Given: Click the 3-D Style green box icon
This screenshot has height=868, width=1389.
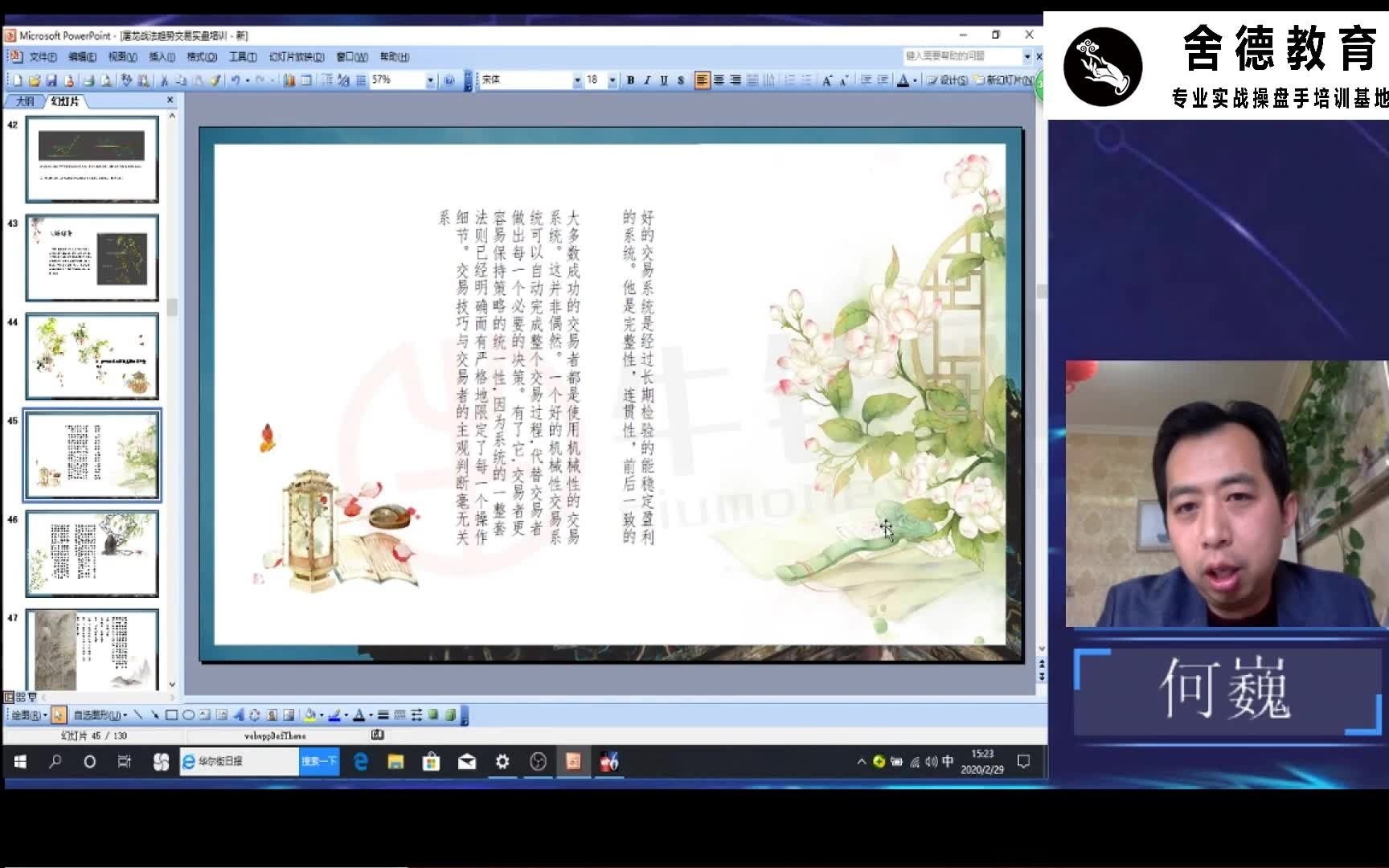Looking at the screenshot, I should pos(450,715).
